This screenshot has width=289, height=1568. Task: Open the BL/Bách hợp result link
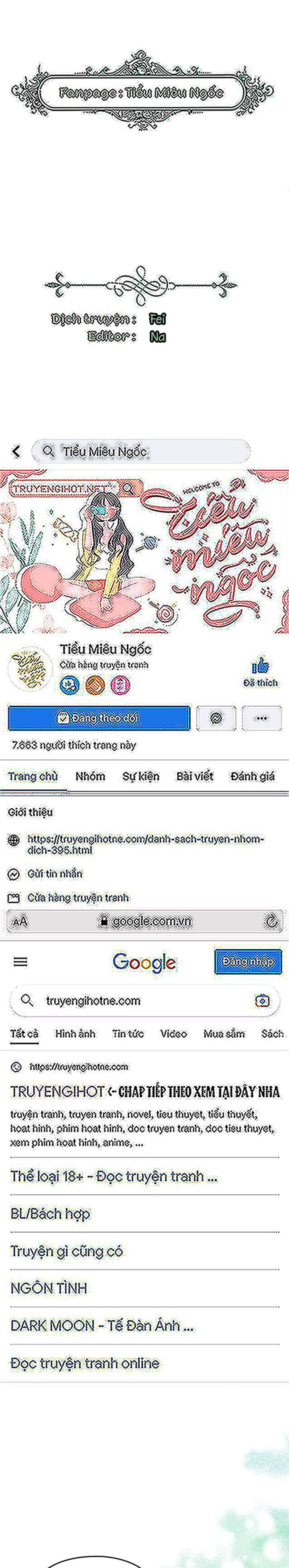point(51,1214)
